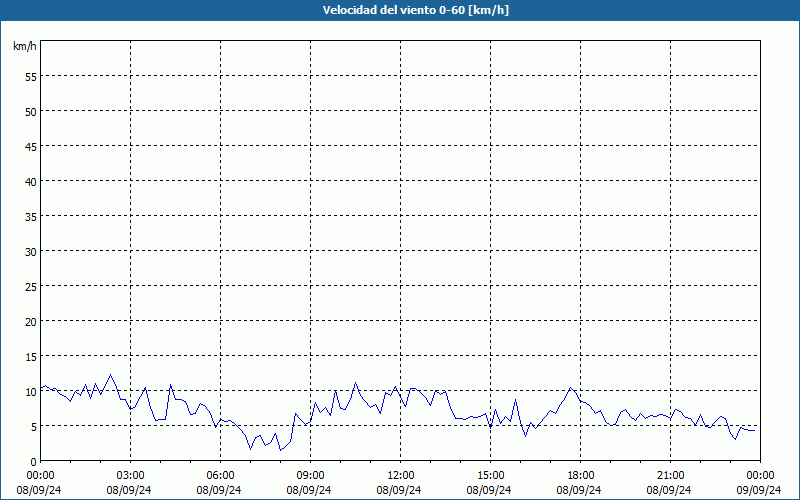Select the y-axis value 10

[x=31, y=391]
